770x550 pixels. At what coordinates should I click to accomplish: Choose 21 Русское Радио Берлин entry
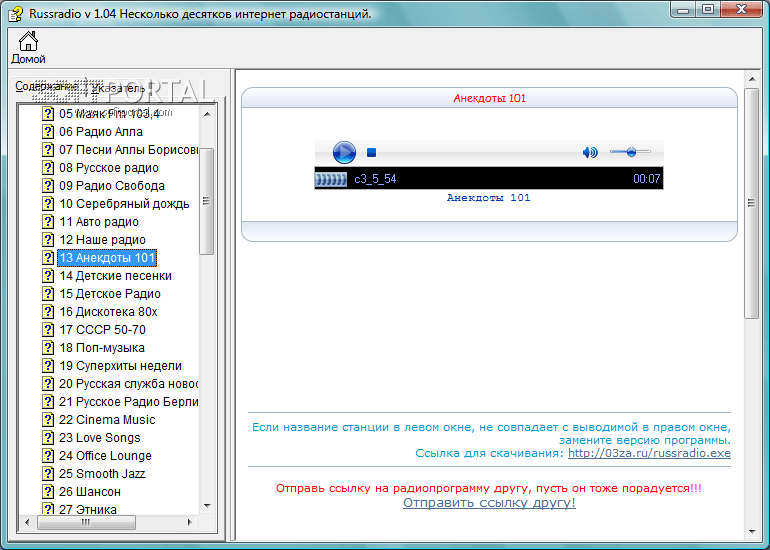click(x=129, y=402)
